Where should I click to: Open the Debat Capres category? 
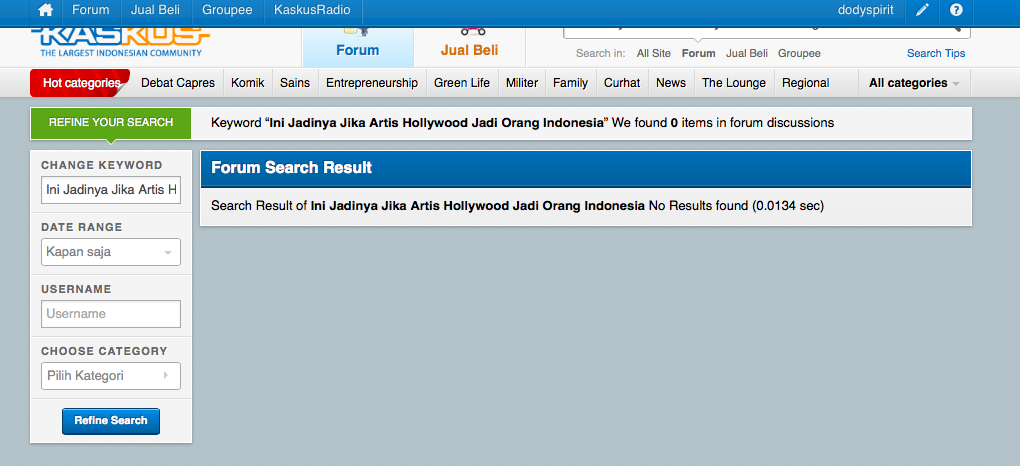178,83
